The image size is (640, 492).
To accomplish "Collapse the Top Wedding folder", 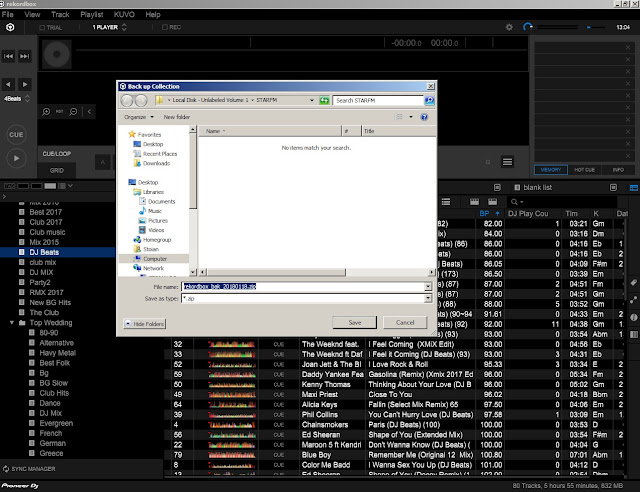I will (x=11, y=323).
